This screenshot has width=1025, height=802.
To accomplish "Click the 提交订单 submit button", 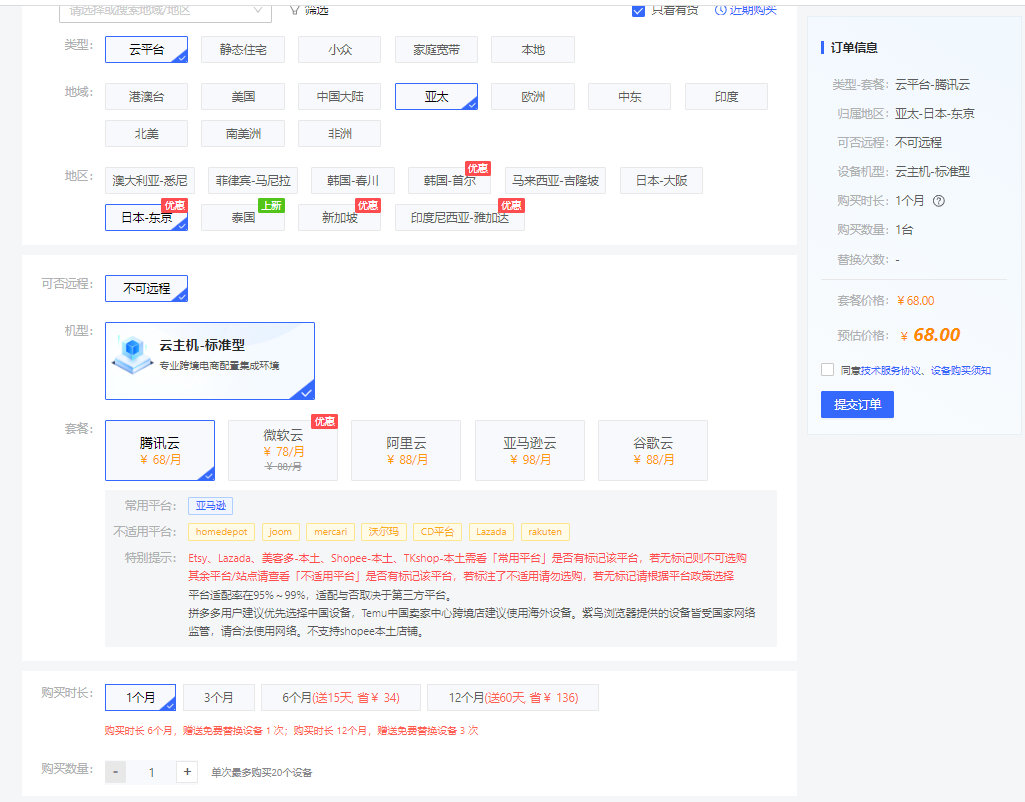I will 857,405.
